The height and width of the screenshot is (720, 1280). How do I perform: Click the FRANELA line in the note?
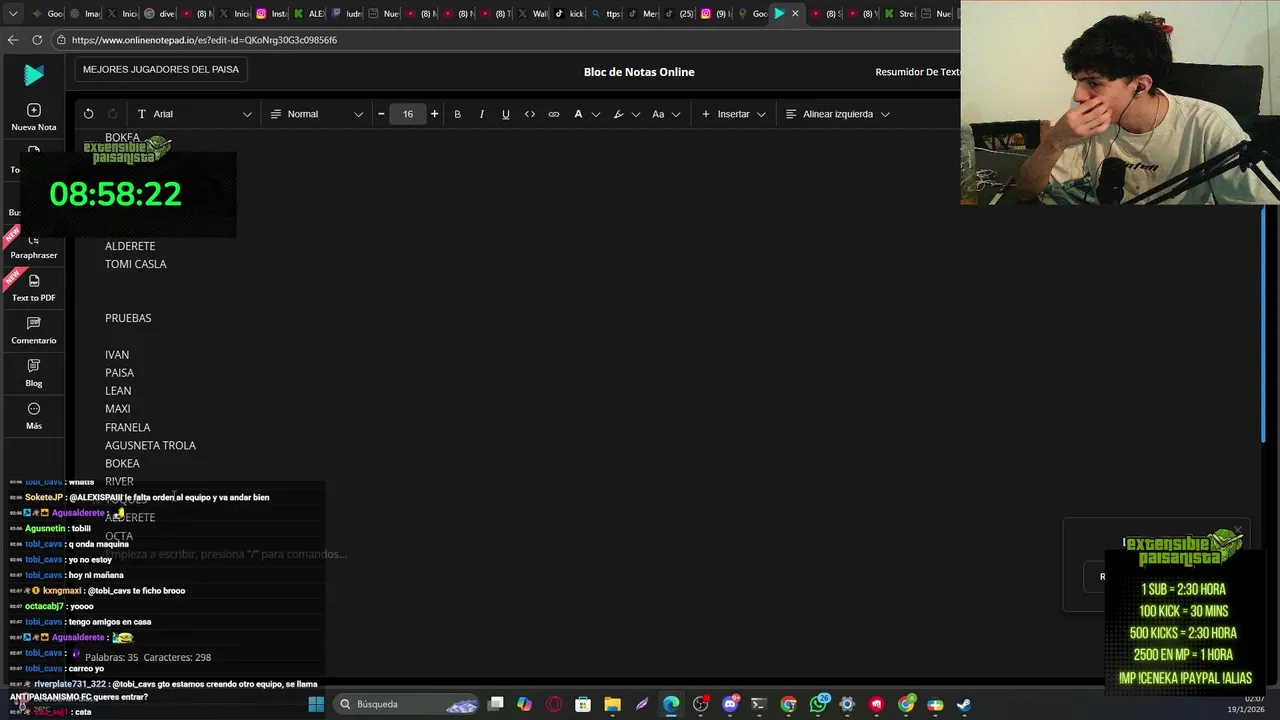click(x=128, y=427)
